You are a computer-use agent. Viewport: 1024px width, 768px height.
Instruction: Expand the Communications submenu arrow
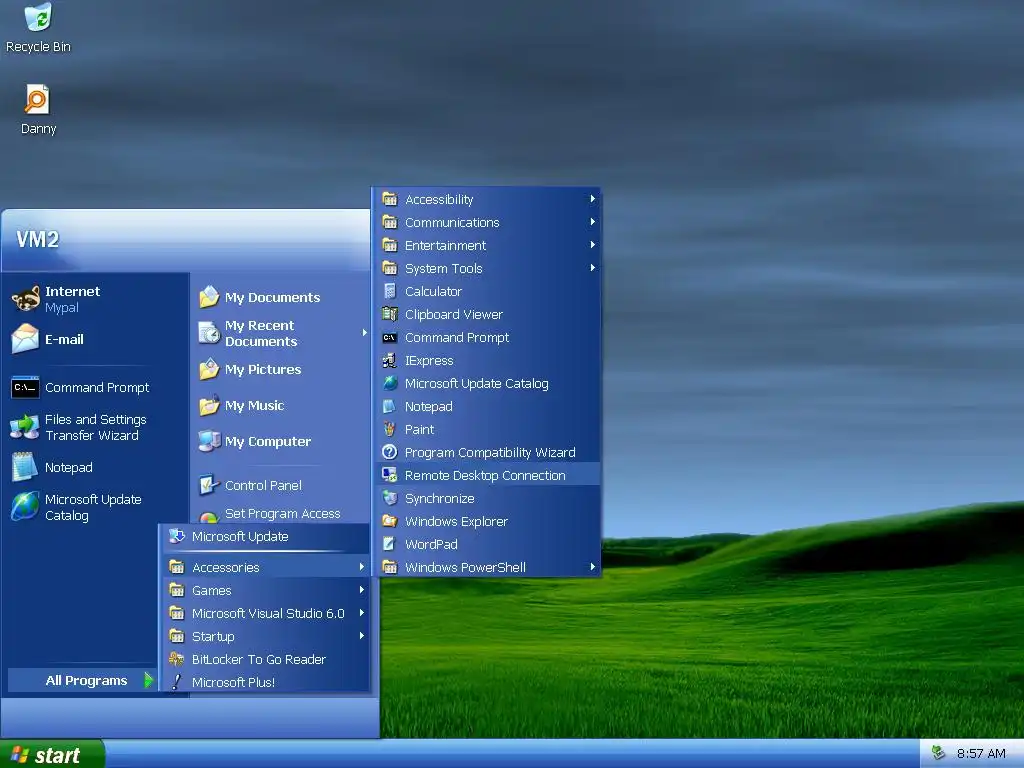[x=592, y=222]
